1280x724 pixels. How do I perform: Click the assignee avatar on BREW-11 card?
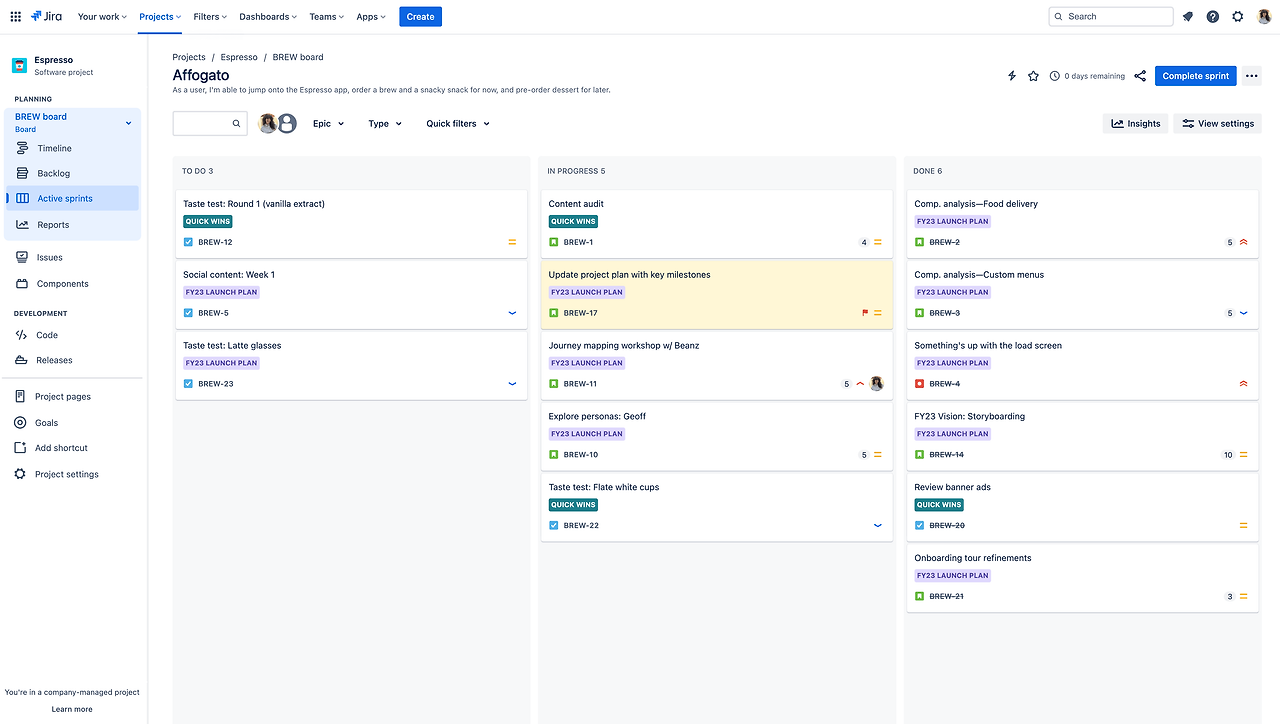877,384
